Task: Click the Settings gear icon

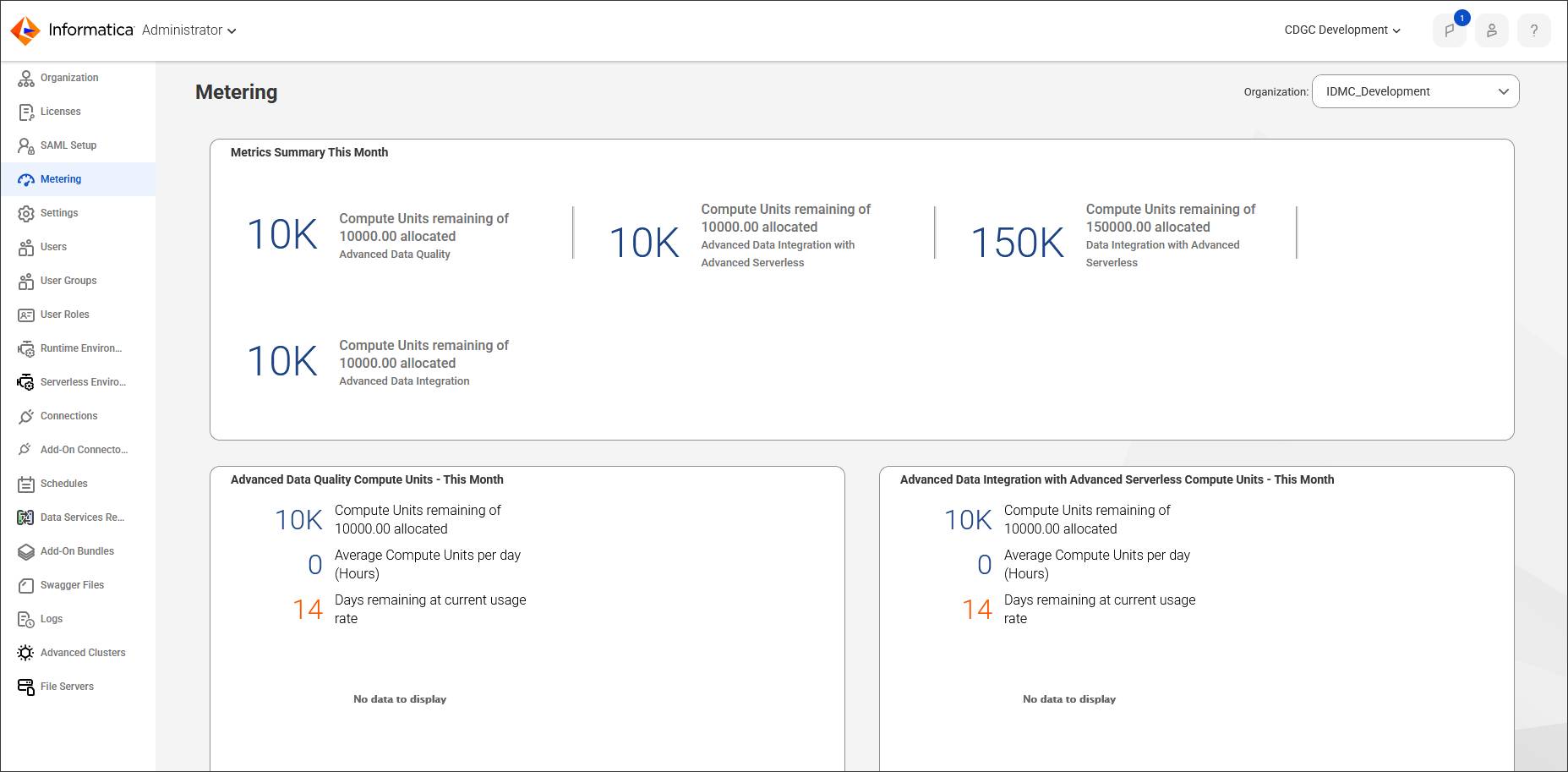Action: coord(26,213)
